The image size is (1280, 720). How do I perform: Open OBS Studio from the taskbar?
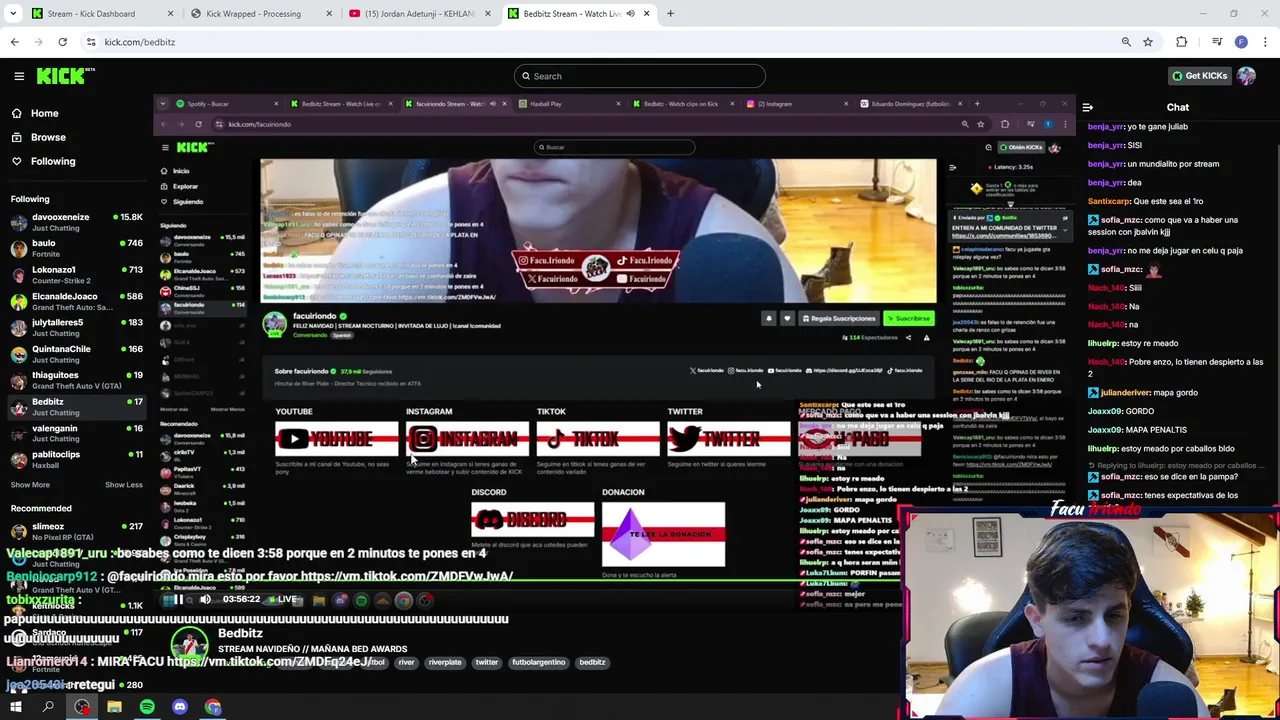point(81,707)
